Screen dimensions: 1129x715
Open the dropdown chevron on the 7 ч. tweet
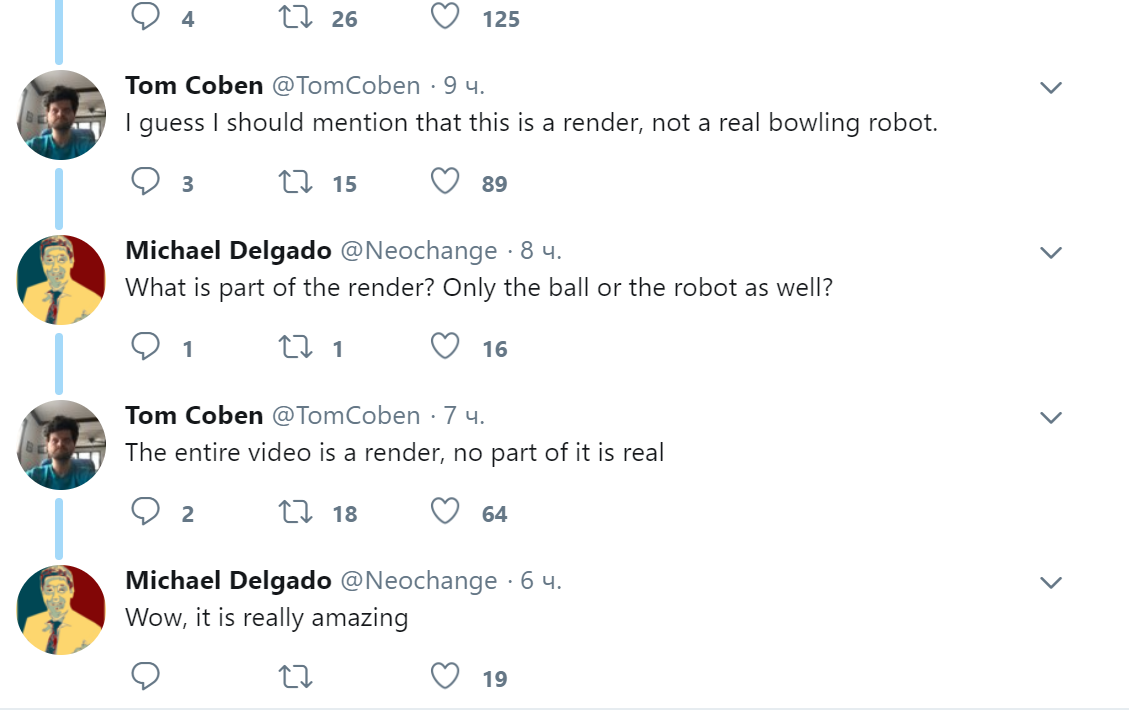(1050, 418)
